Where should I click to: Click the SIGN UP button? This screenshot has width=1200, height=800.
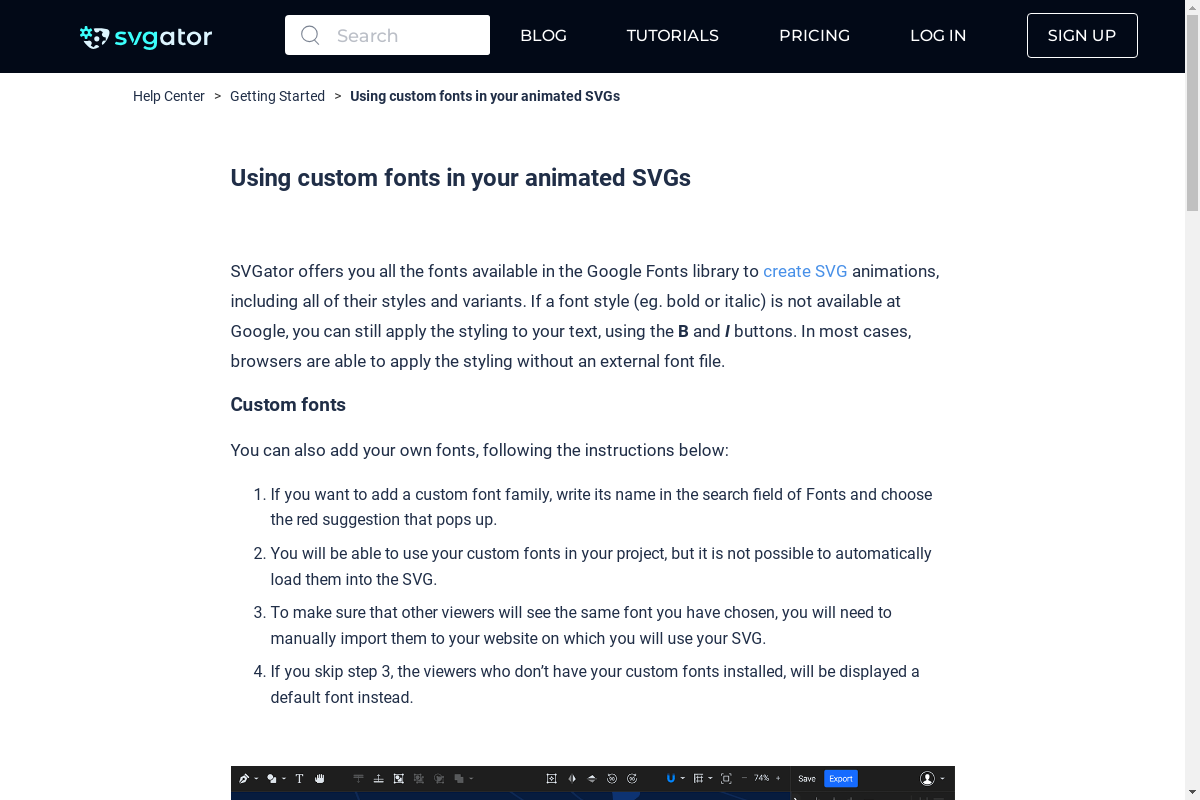pos(1082,36)
